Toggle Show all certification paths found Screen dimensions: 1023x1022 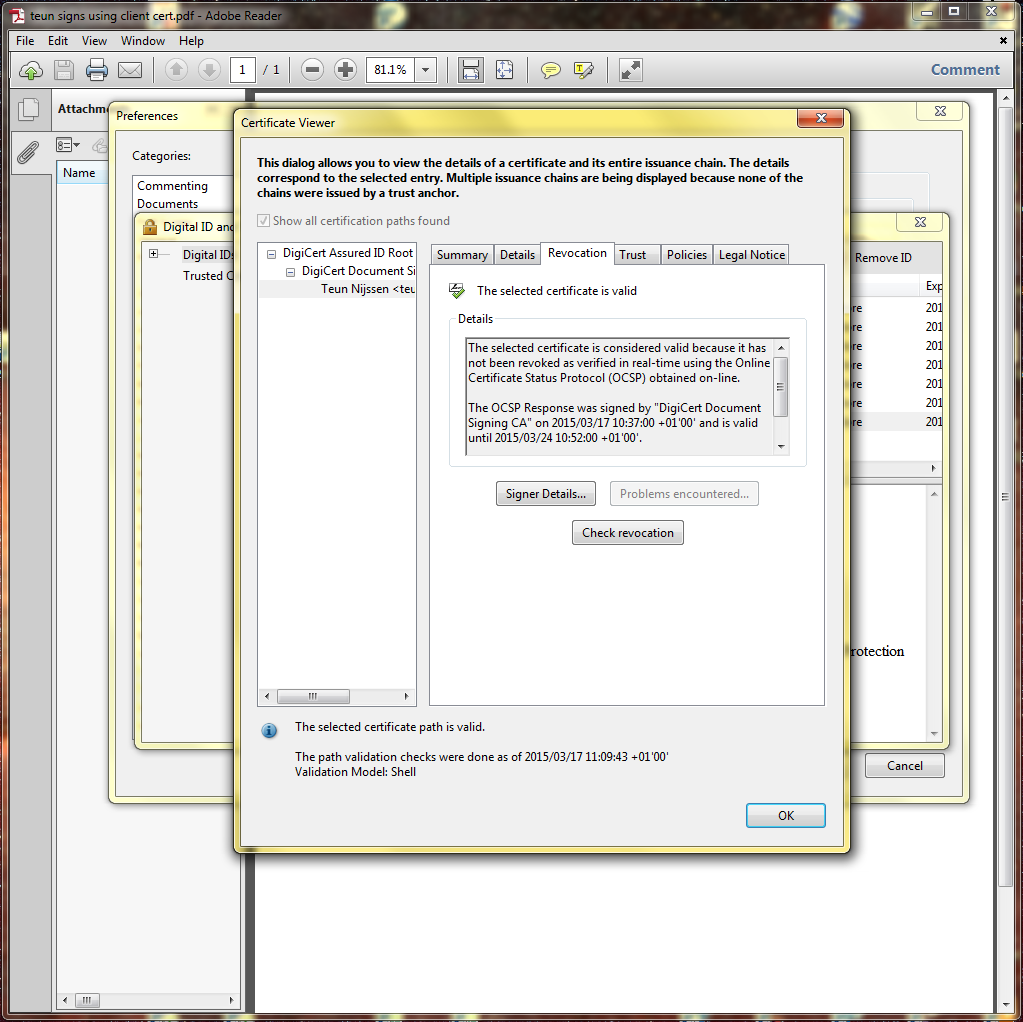[264, 221]
